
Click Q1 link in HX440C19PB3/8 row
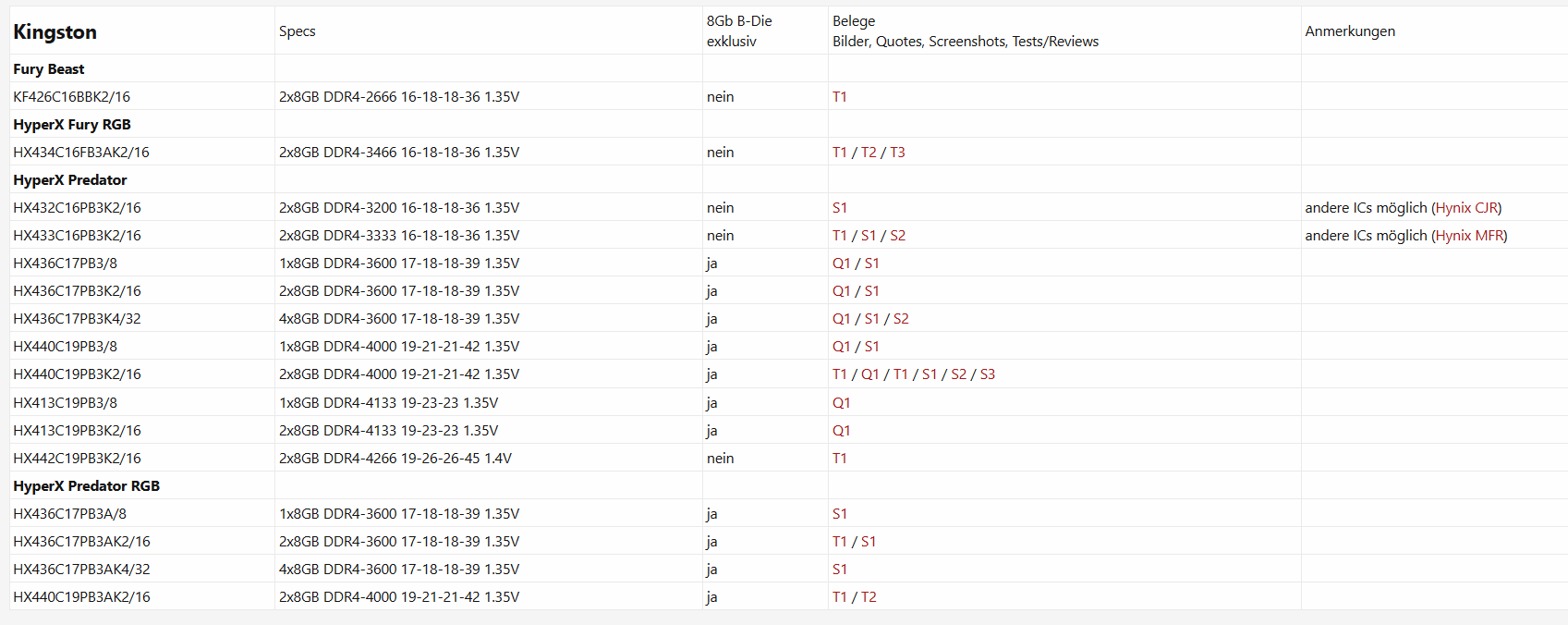point(841,347)
